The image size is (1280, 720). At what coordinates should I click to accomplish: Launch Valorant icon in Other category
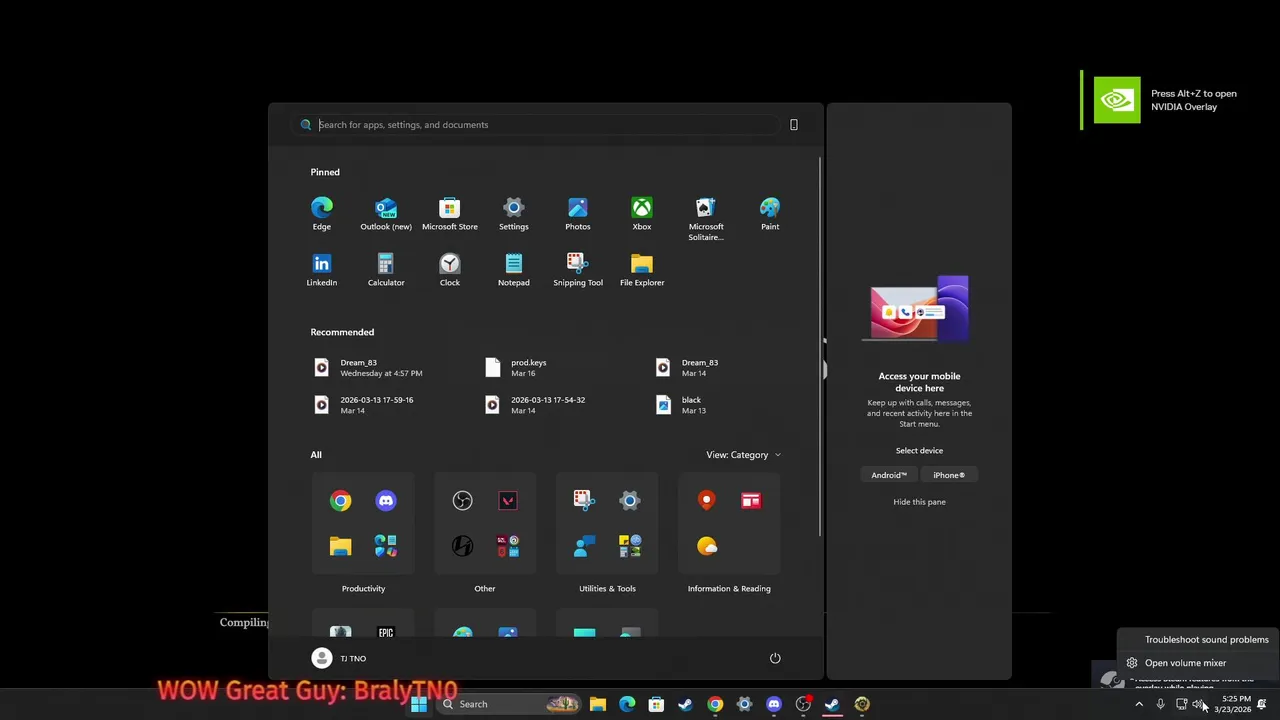[x=508, y=500]
